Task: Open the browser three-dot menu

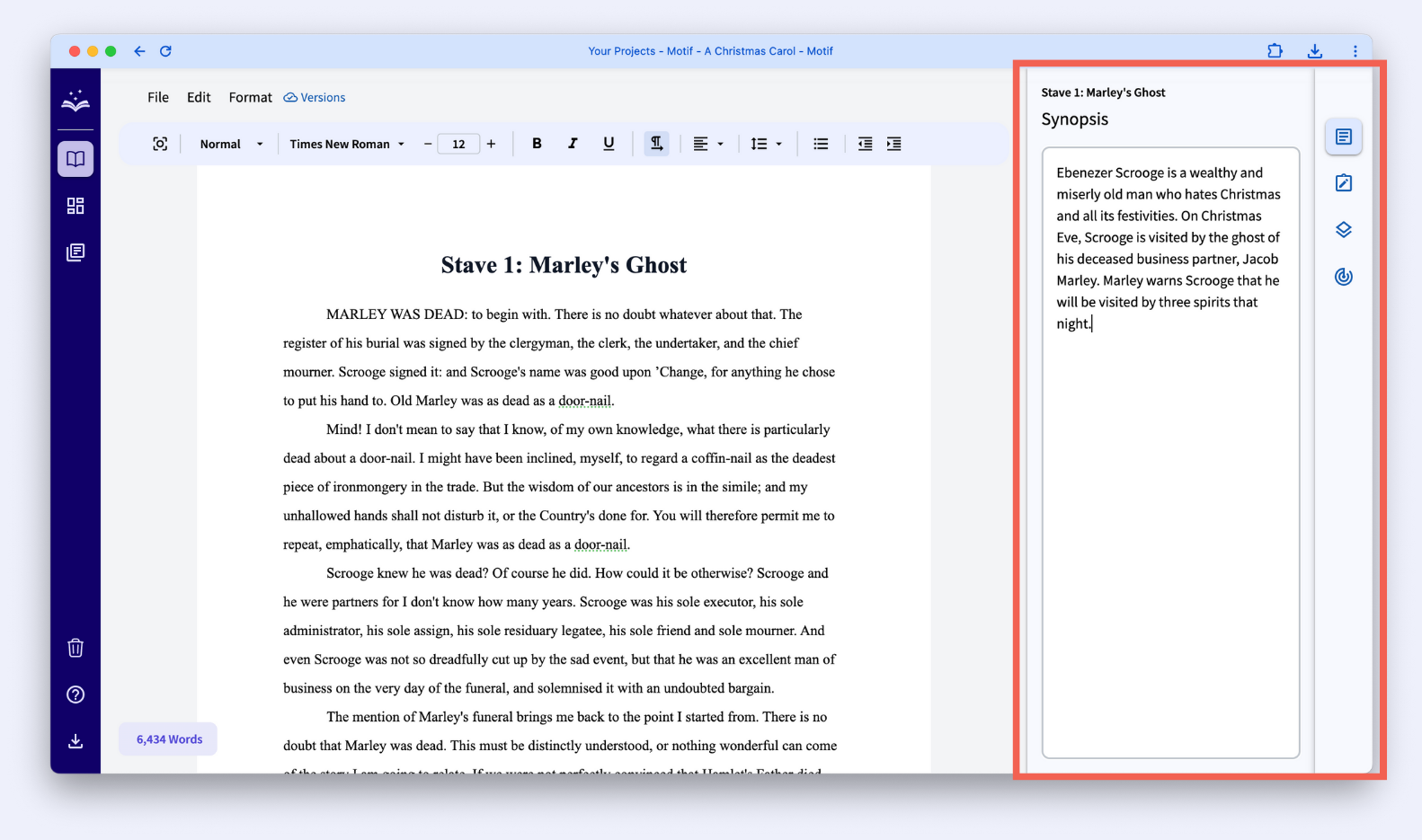Action: pyautogui.click(x=1355, y=51)
